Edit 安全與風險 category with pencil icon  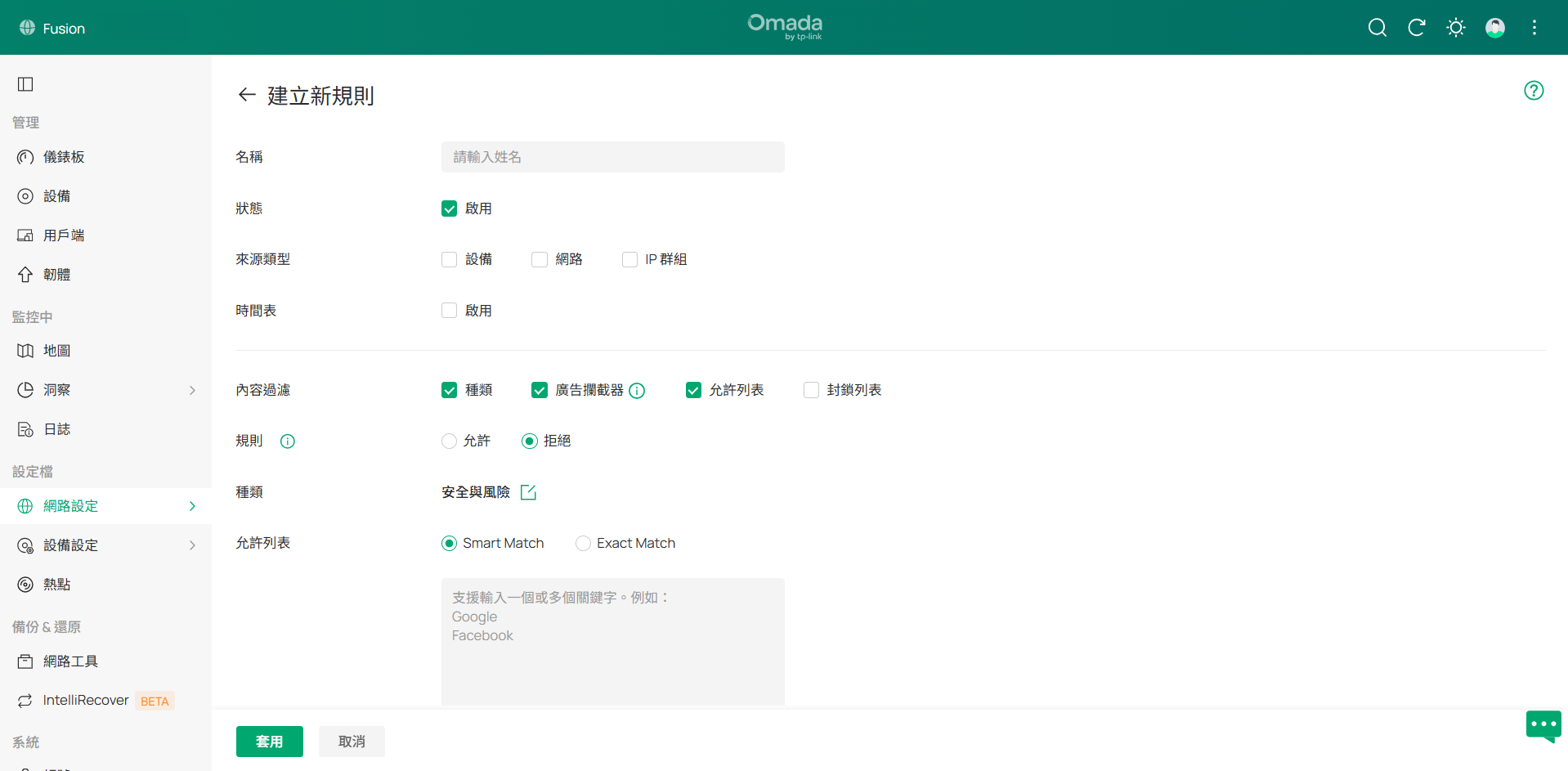528,492
